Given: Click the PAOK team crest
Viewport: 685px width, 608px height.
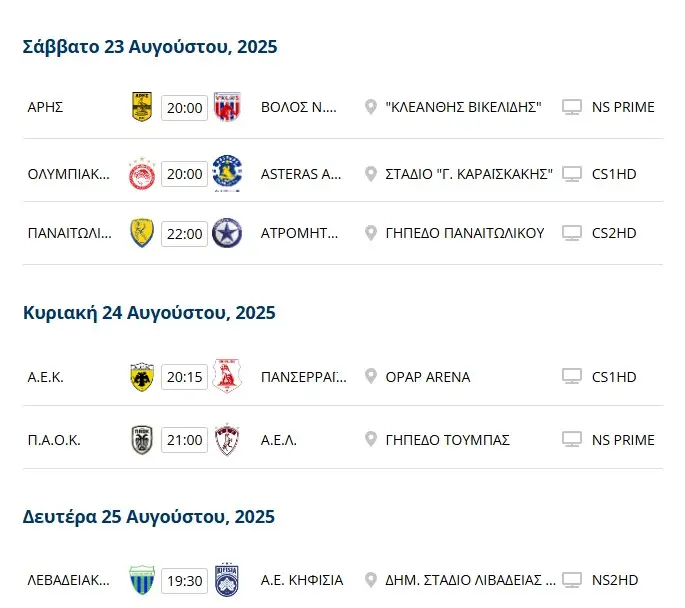Looking at the screenshot, I should [x=142, y=440].
